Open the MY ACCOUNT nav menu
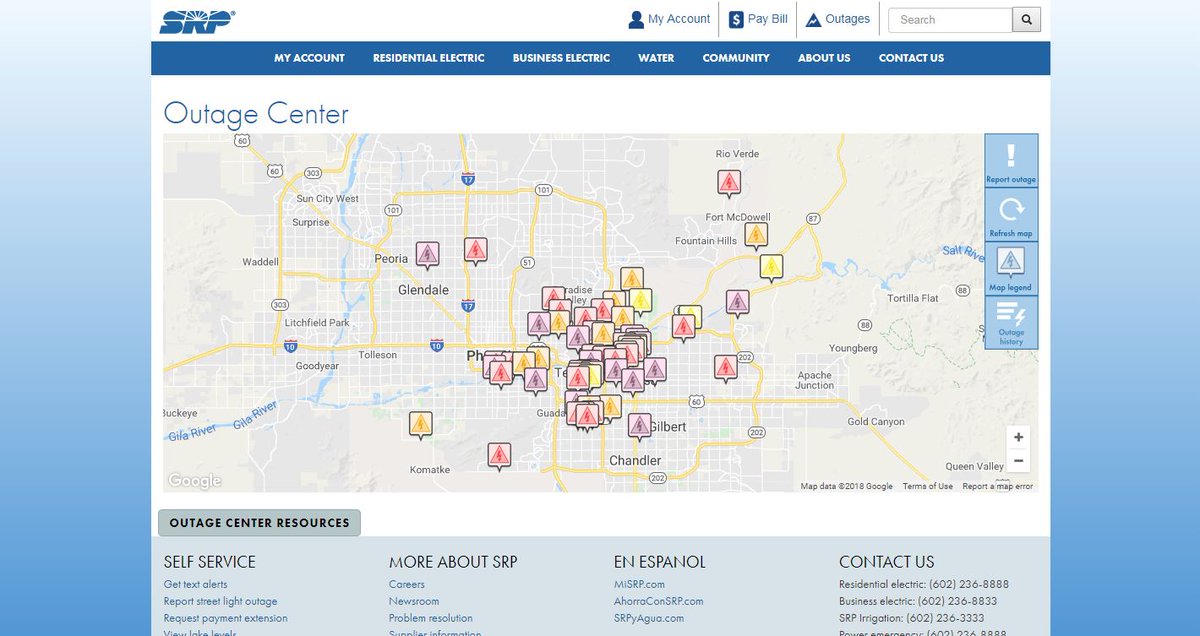 309,58
